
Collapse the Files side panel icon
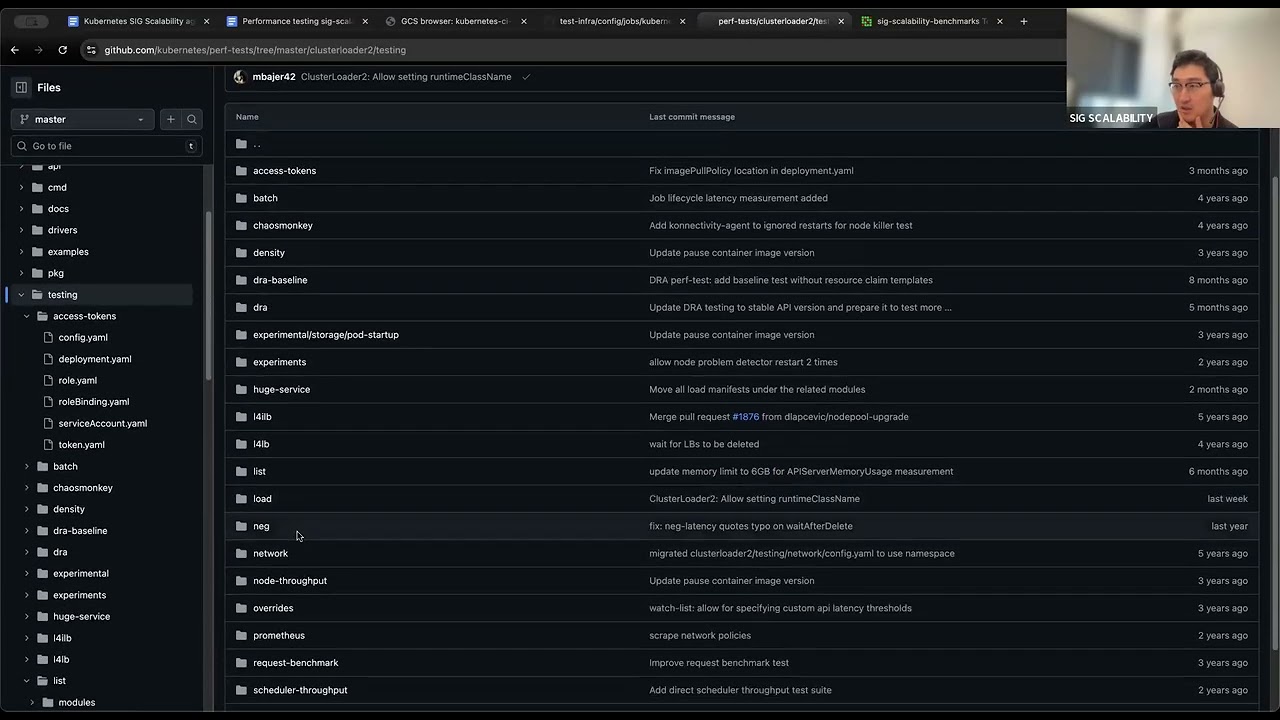[21, 87]
